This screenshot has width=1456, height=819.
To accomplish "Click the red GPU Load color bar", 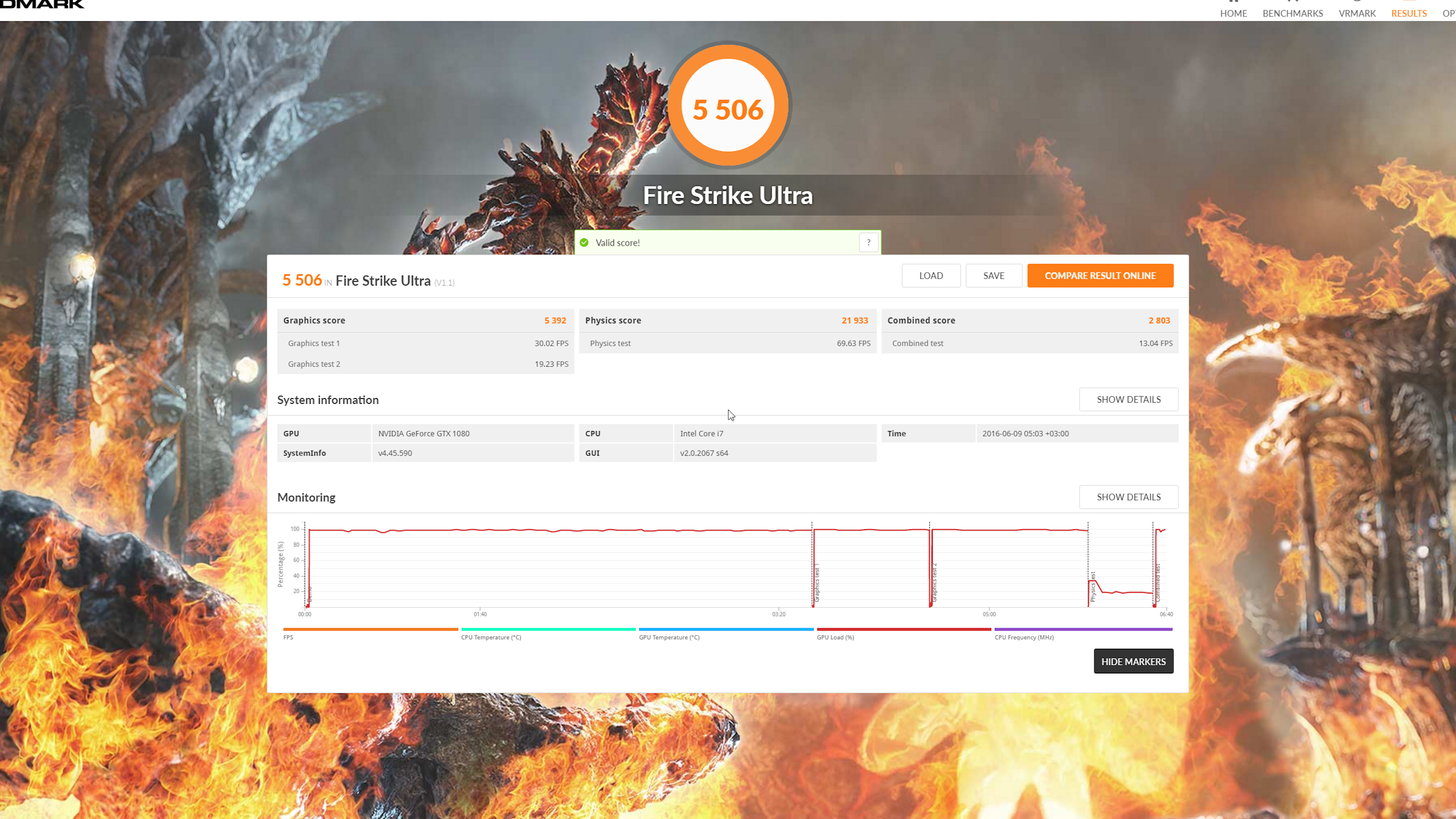I will tap(904, 629).
